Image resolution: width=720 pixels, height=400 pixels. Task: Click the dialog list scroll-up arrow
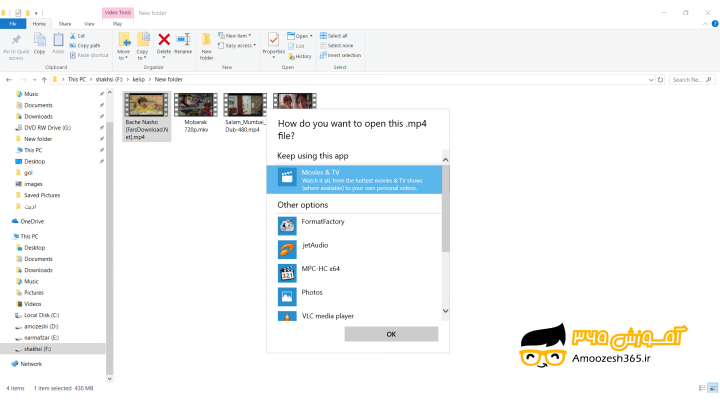pyautogui.click(x=445, y=160)
